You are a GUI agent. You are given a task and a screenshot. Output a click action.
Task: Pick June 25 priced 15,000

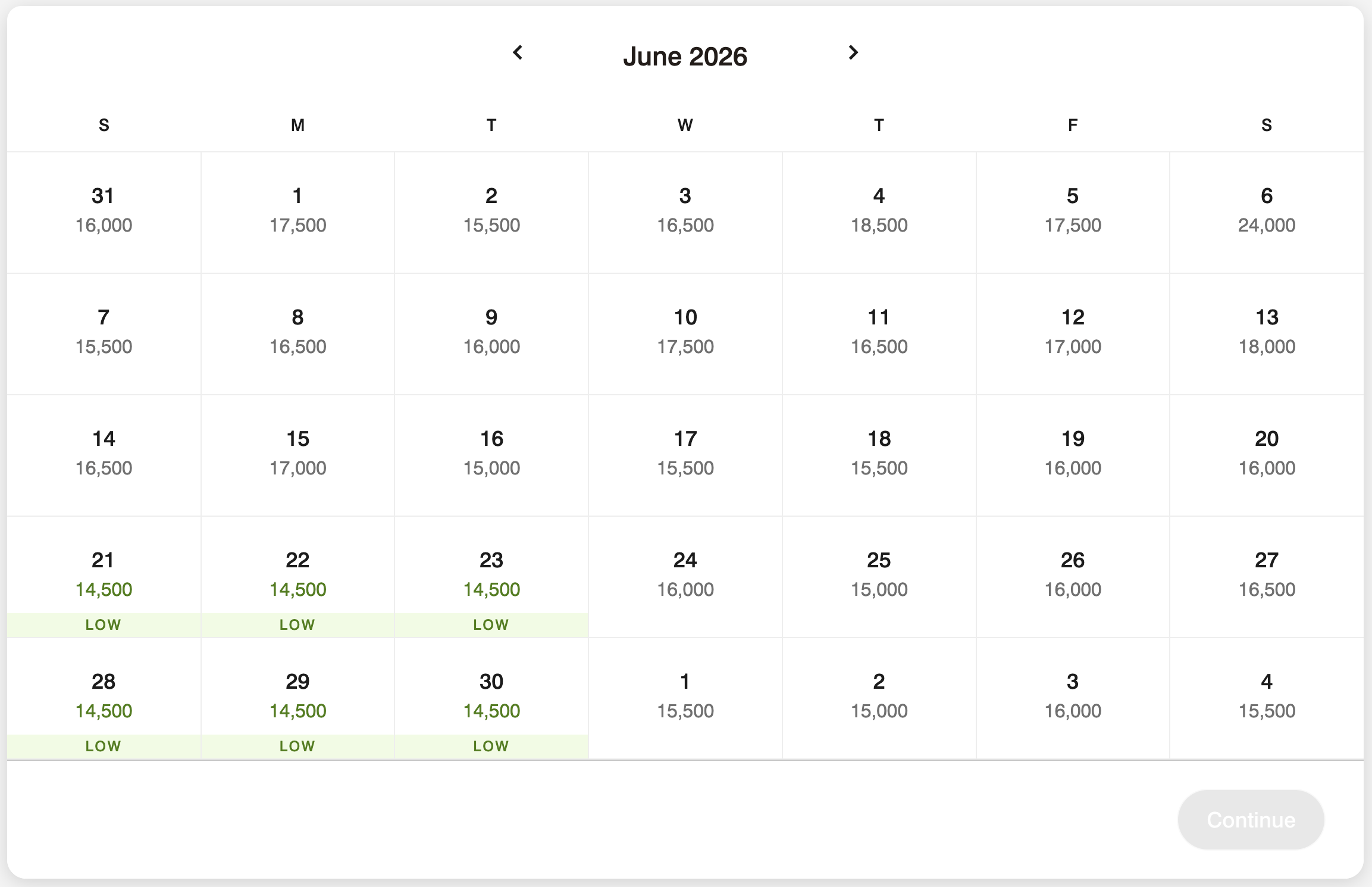click(879, 575)
